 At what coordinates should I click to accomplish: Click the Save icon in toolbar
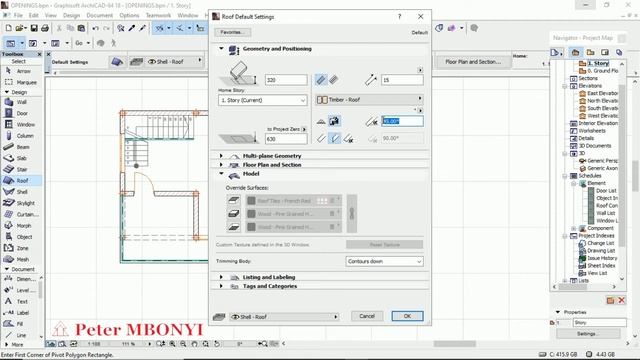coord(34,28)
